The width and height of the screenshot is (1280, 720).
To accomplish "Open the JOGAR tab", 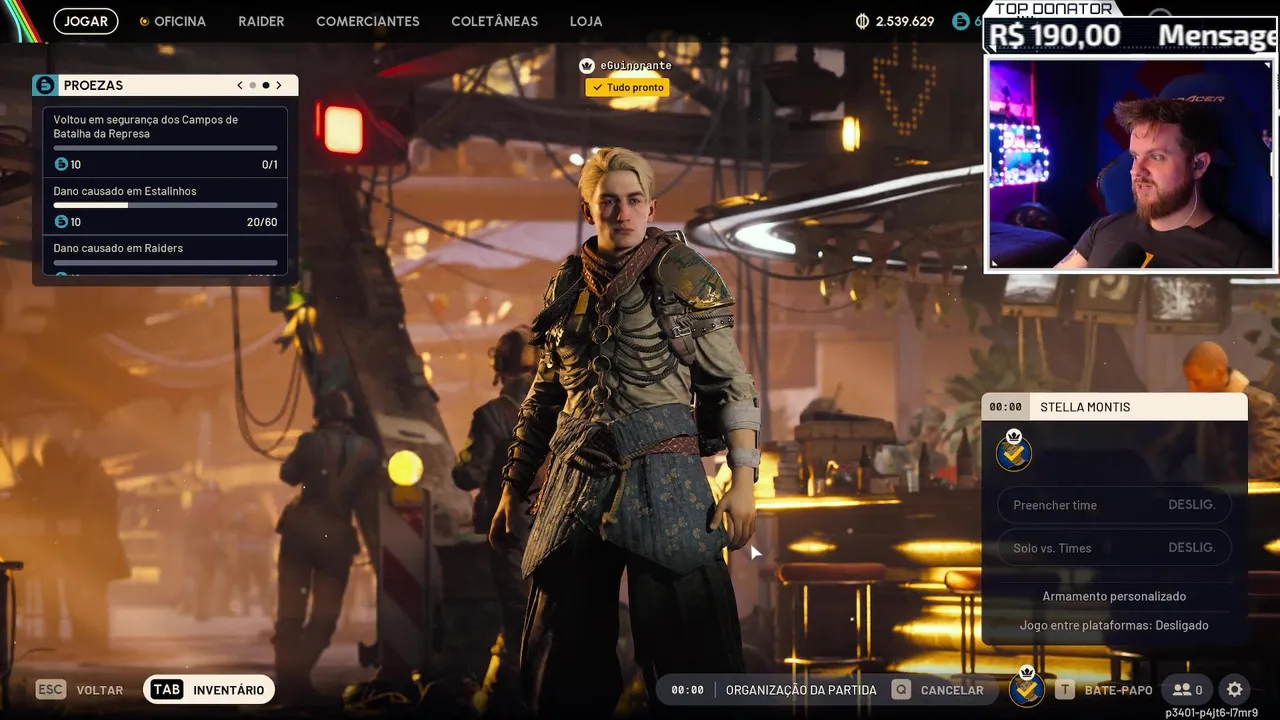I will click(x=86, y=21).
